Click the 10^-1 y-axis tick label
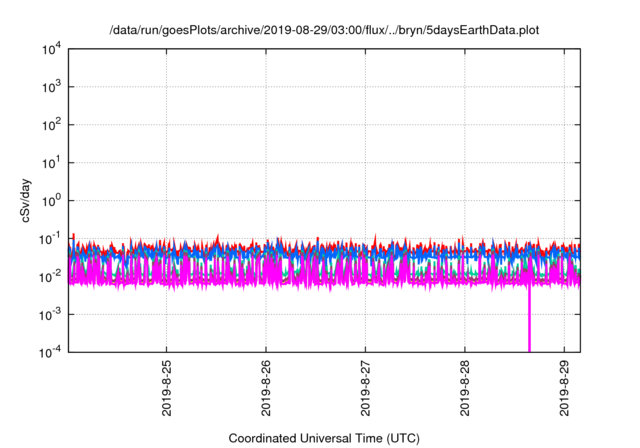This screenshot has width=640, height=448. [50, 239]
